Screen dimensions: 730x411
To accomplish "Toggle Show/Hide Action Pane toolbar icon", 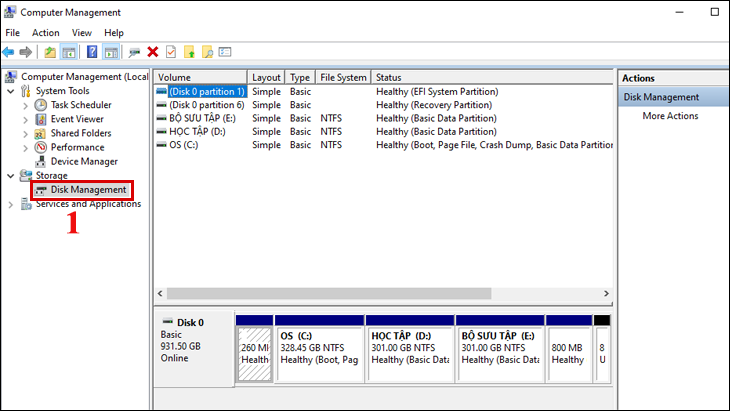I will [x=111, y=52].
